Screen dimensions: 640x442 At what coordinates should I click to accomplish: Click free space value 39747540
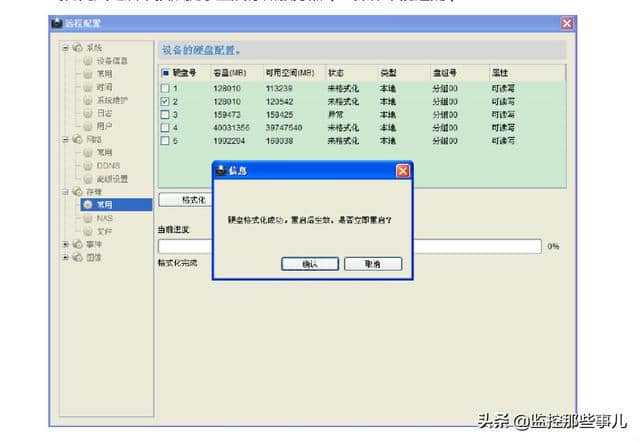pyautogui.click(x=284, y=128)
